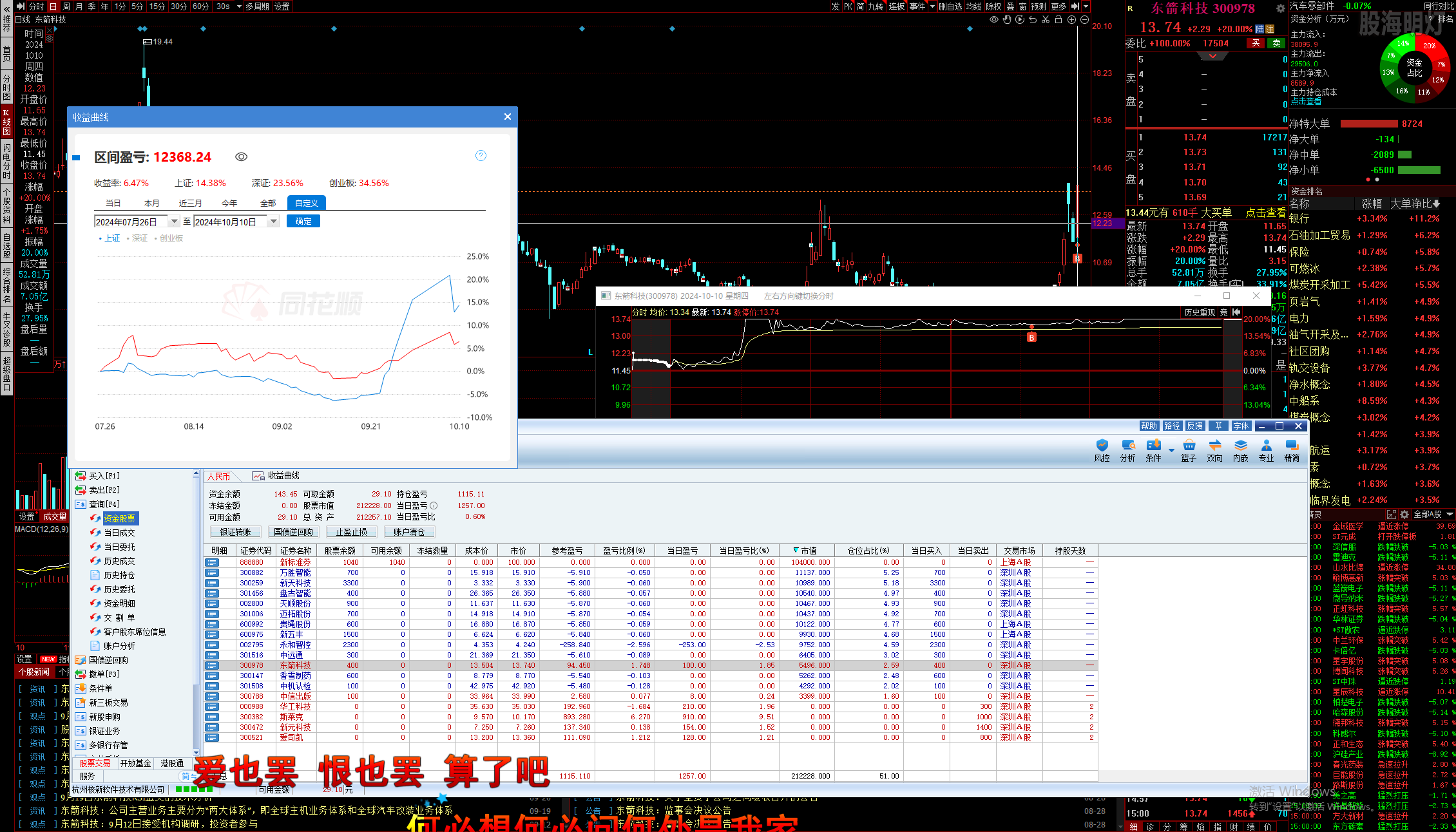Click the trading tree vertical scrollbar
Viewport: 1456px width, 832px height.
pos(196,612)
